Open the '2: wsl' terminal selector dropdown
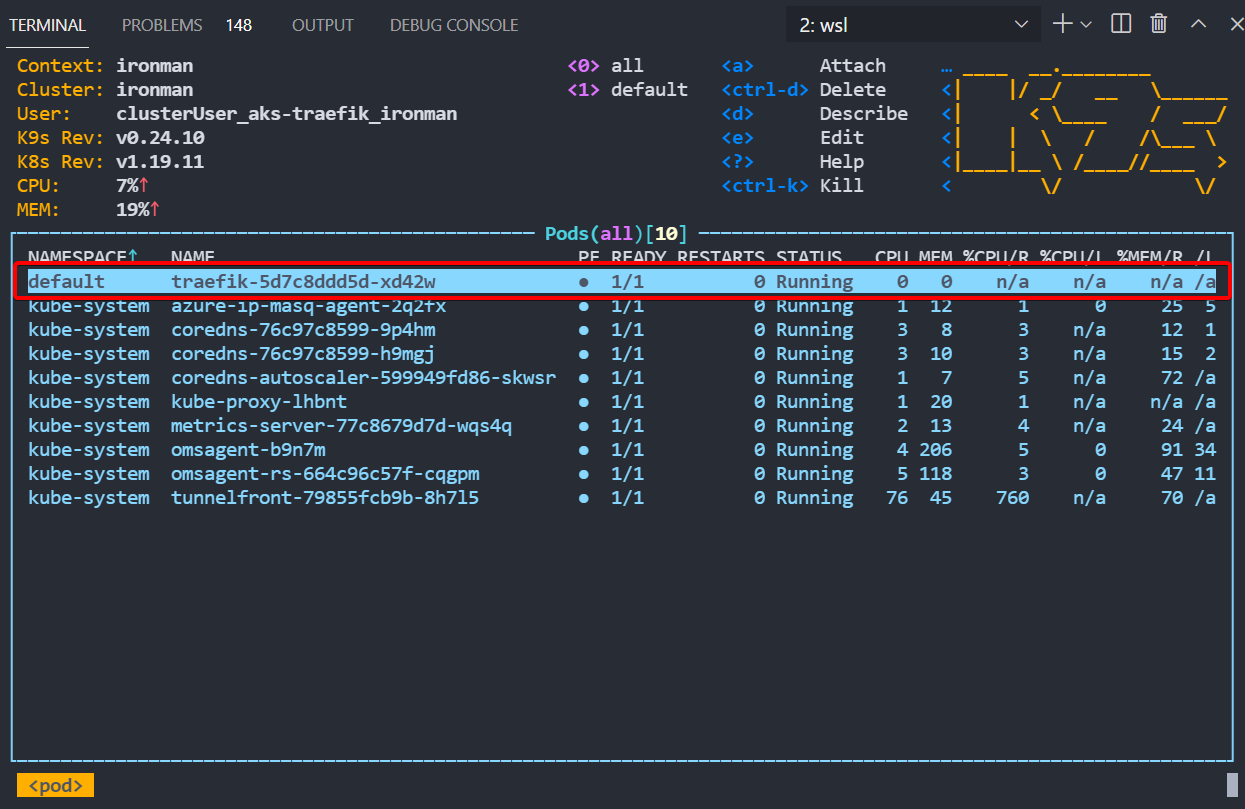Image resolution: width=1245 pixels, height=809 pixels. point(913,25)
